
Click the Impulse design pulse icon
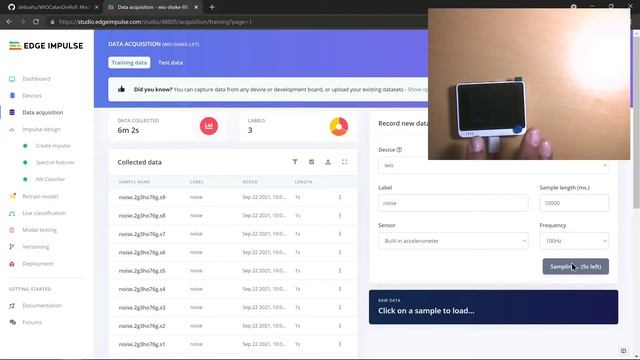pyautogui.click(x=12, y=129)
